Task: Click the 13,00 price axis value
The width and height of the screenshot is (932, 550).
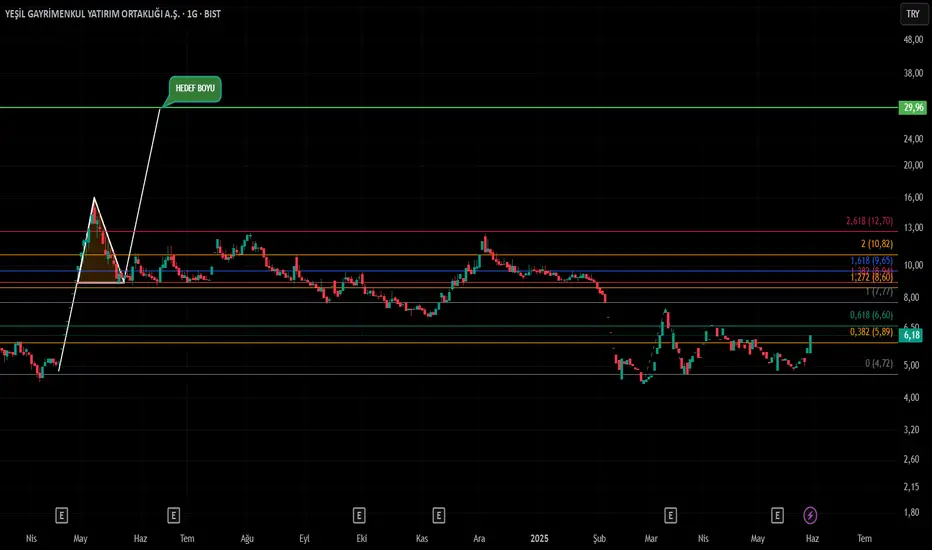Action: 913,228
